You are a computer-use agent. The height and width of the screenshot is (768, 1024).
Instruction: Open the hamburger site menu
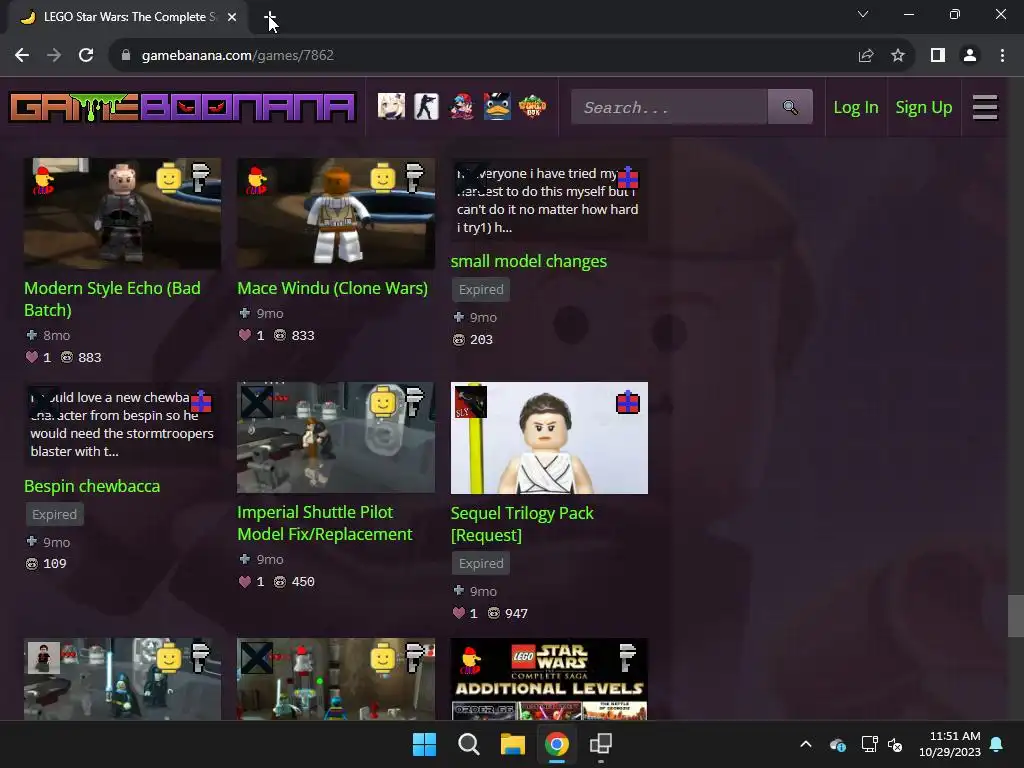(985, 107)
